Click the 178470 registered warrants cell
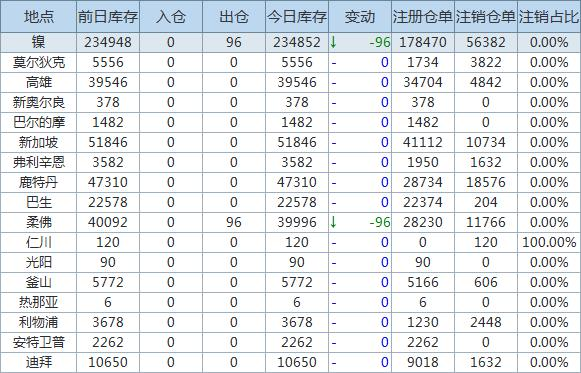Screen dimensions: 581x373 click(x=423, y=42)
